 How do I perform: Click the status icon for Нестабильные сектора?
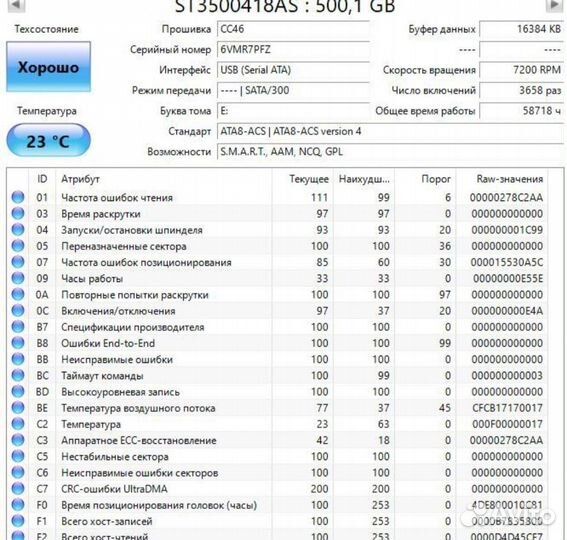(x=18, y=456)
